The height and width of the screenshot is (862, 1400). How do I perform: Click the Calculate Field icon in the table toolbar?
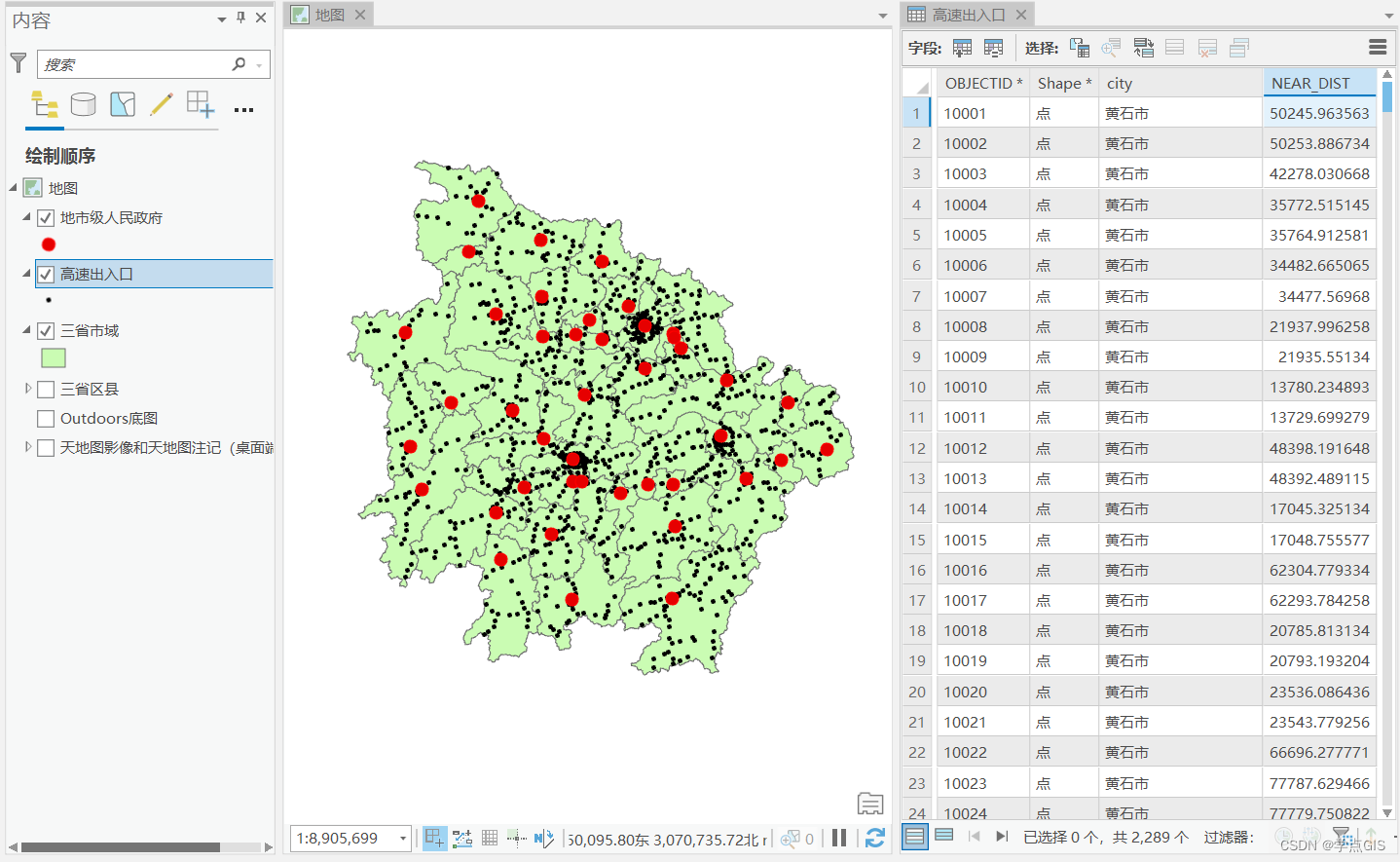click(x=994, y=48)
